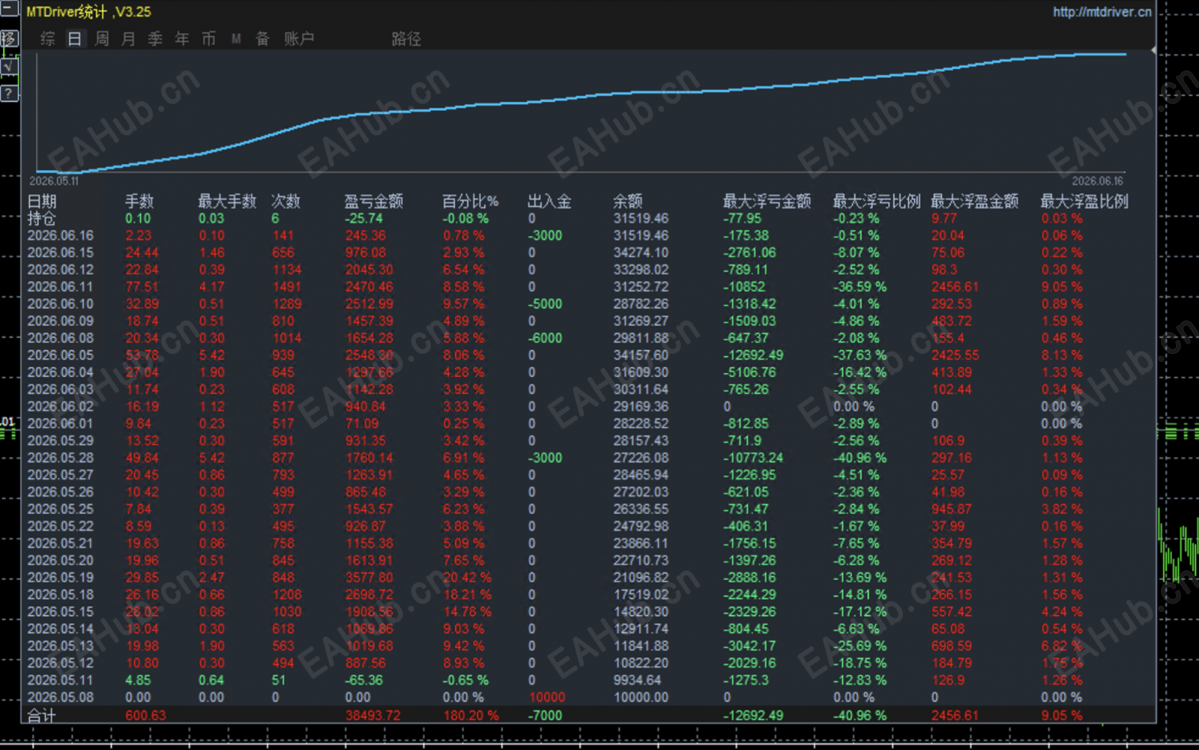Collapse the panel with the minus icon
Image resolution: width=1199 pixels, height=750 pixels.
9,9
